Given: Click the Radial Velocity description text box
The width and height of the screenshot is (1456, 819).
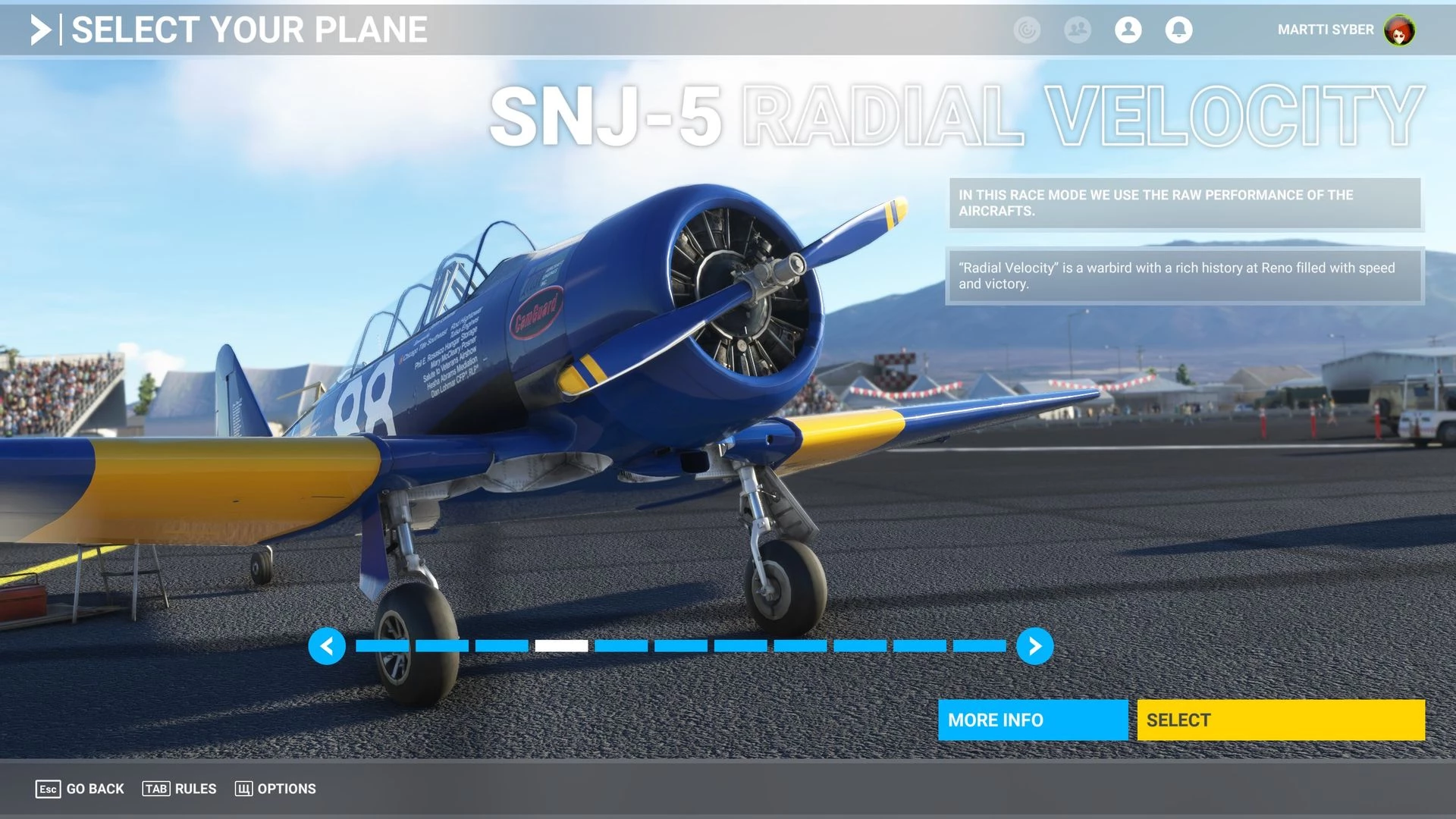Looking at the screenshot, I should click(x=1185, y=276).
